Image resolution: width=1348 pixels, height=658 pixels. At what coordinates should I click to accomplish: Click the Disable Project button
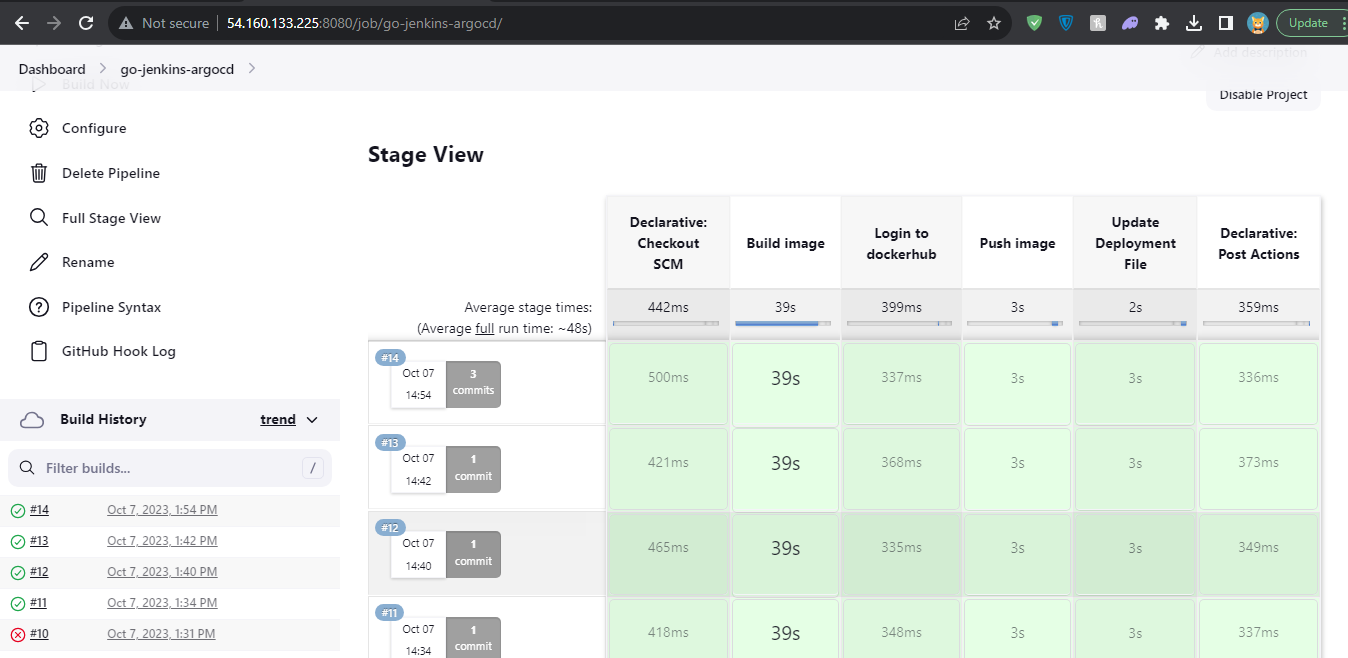click(1263, 95)
